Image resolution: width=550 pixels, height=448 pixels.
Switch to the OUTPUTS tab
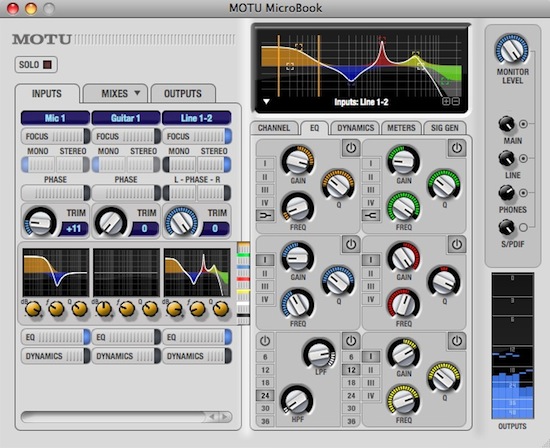pyautogui.click(x=183, y=94)
